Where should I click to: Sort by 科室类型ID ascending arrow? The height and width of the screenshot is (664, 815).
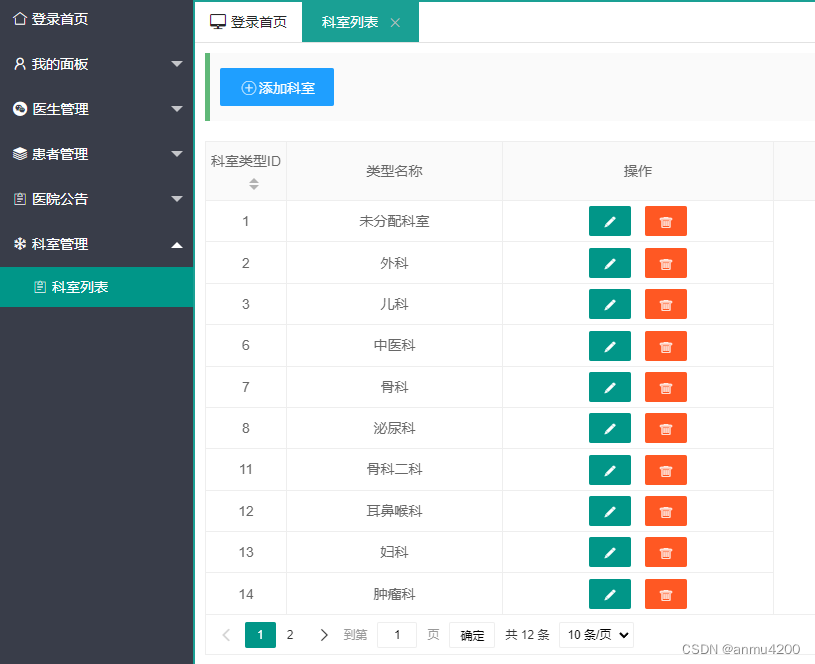click(255, 179)
